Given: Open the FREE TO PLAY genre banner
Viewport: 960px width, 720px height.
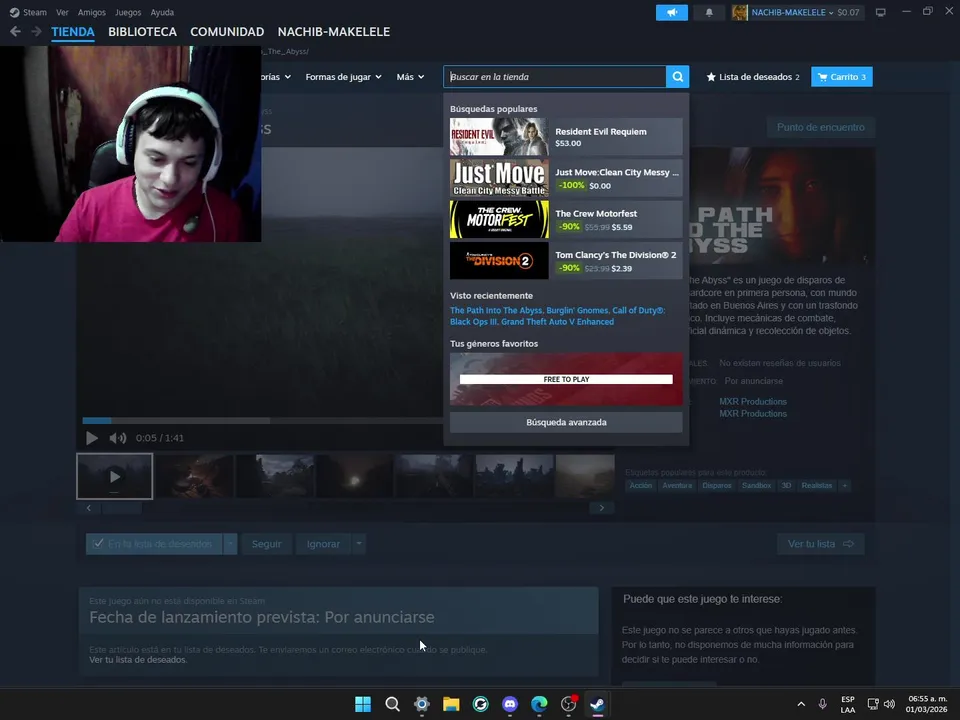Looking at the screenshot, I should click(566, 379).
